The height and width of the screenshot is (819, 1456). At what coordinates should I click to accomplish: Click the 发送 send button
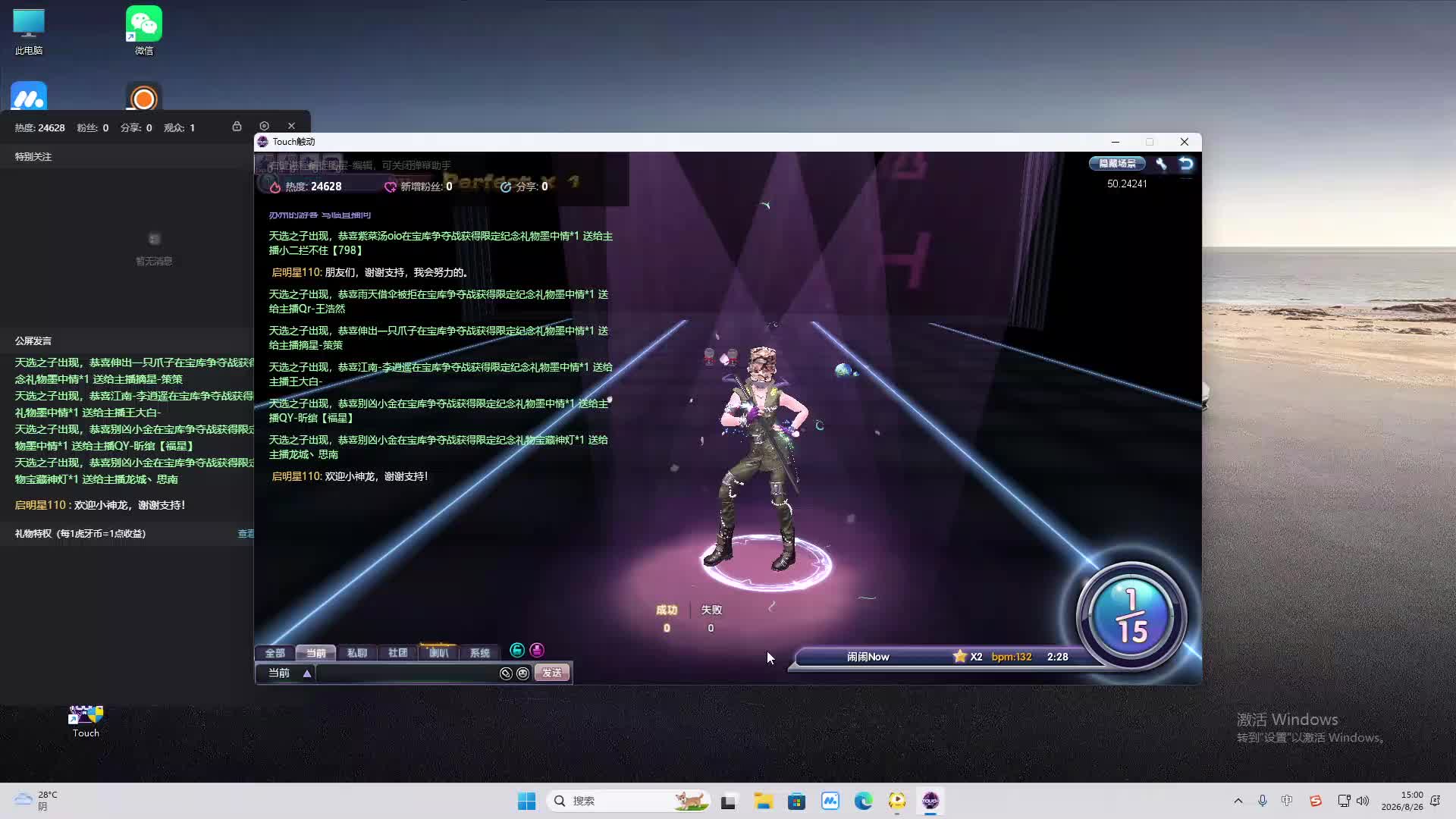pyautogui.click(x=552, y=673)
